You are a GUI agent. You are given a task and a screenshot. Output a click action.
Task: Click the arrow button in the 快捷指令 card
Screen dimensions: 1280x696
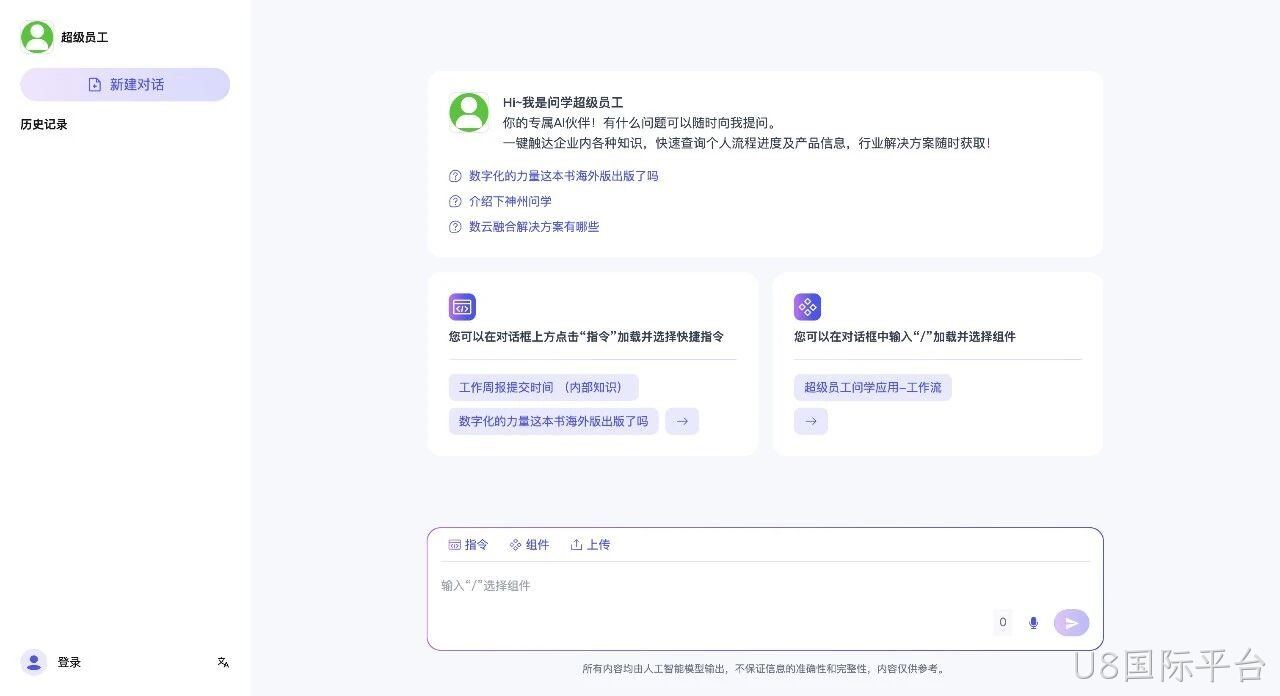tap(682, 421)
